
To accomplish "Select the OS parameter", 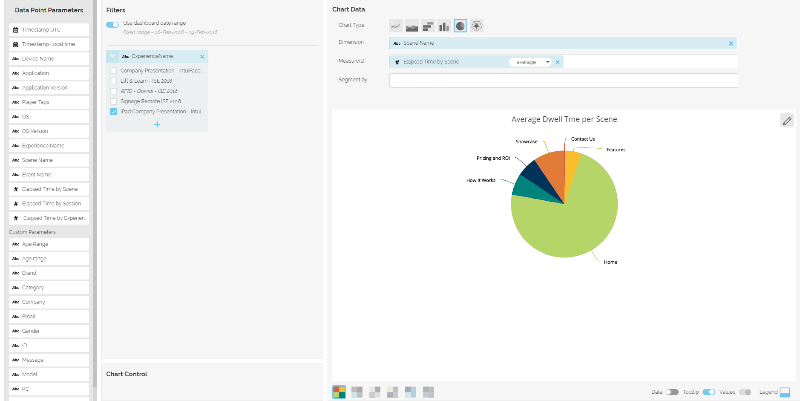I will tap(49, 117).
